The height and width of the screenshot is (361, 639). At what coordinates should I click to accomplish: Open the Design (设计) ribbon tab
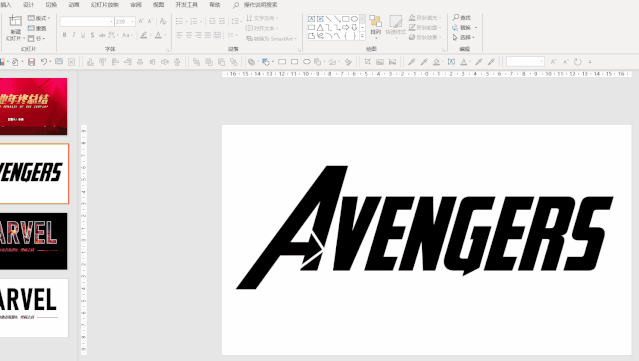click(29, 5)
